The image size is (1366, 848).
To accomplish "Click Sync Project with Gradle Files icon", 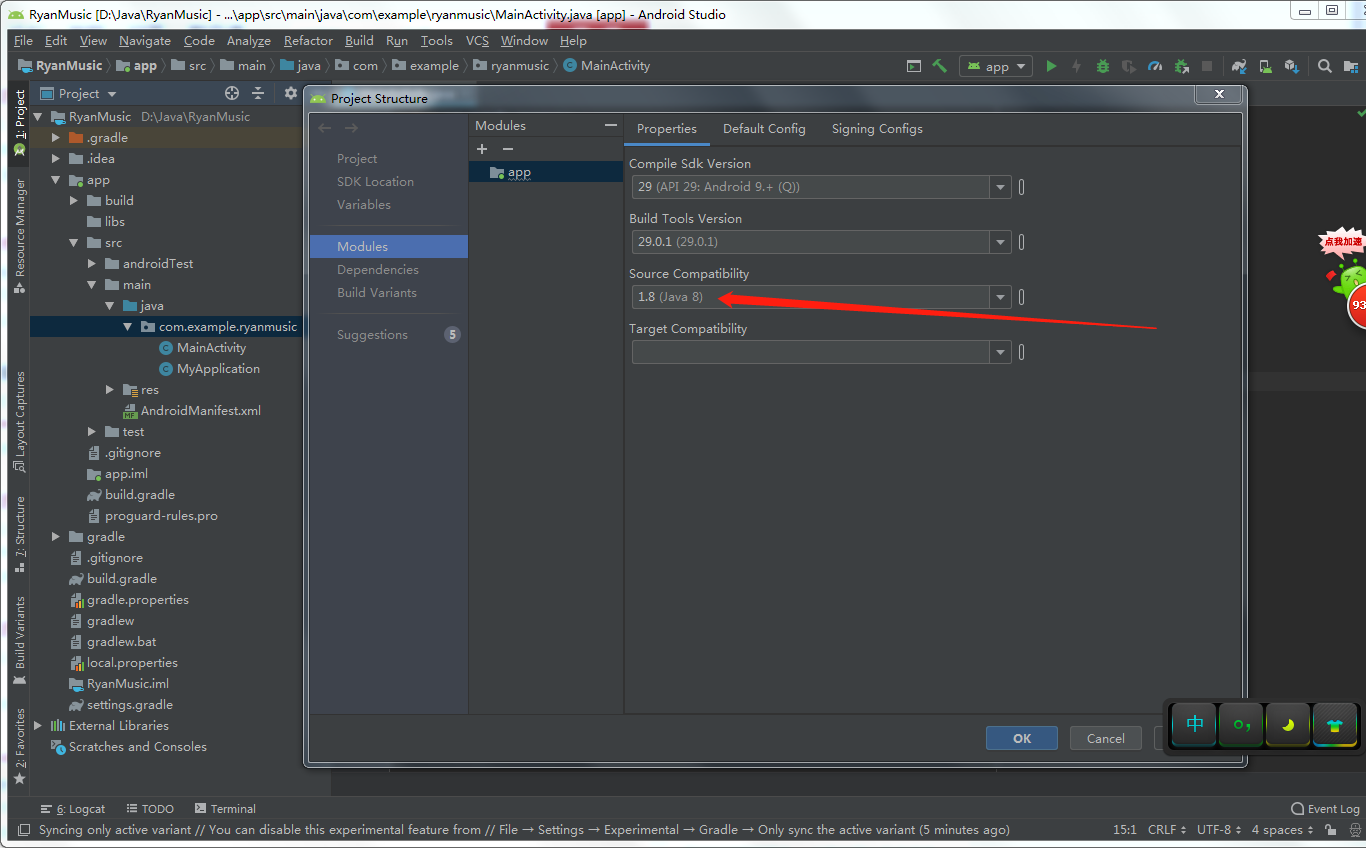I will click(1239, 66).
